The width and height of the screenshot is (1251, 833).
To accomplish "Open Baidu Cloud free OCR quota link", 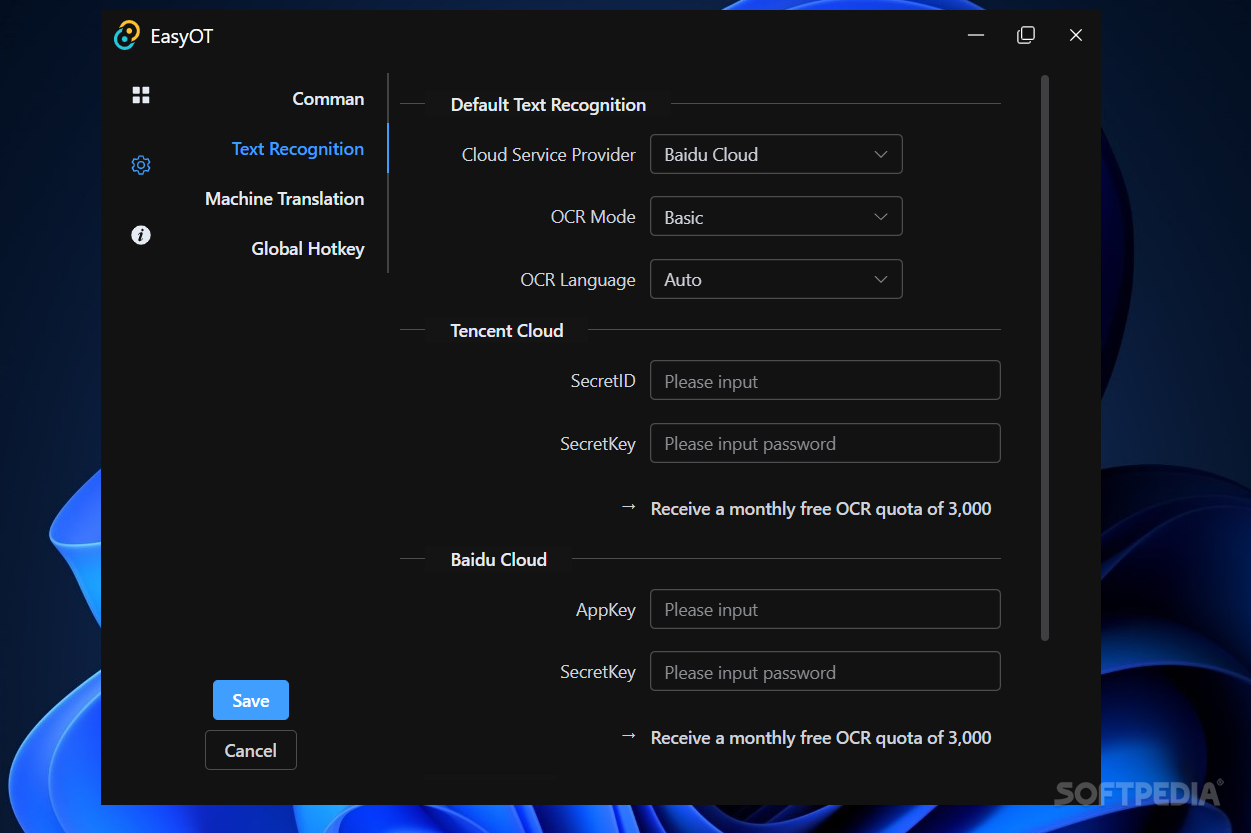I will pos(820,738).
